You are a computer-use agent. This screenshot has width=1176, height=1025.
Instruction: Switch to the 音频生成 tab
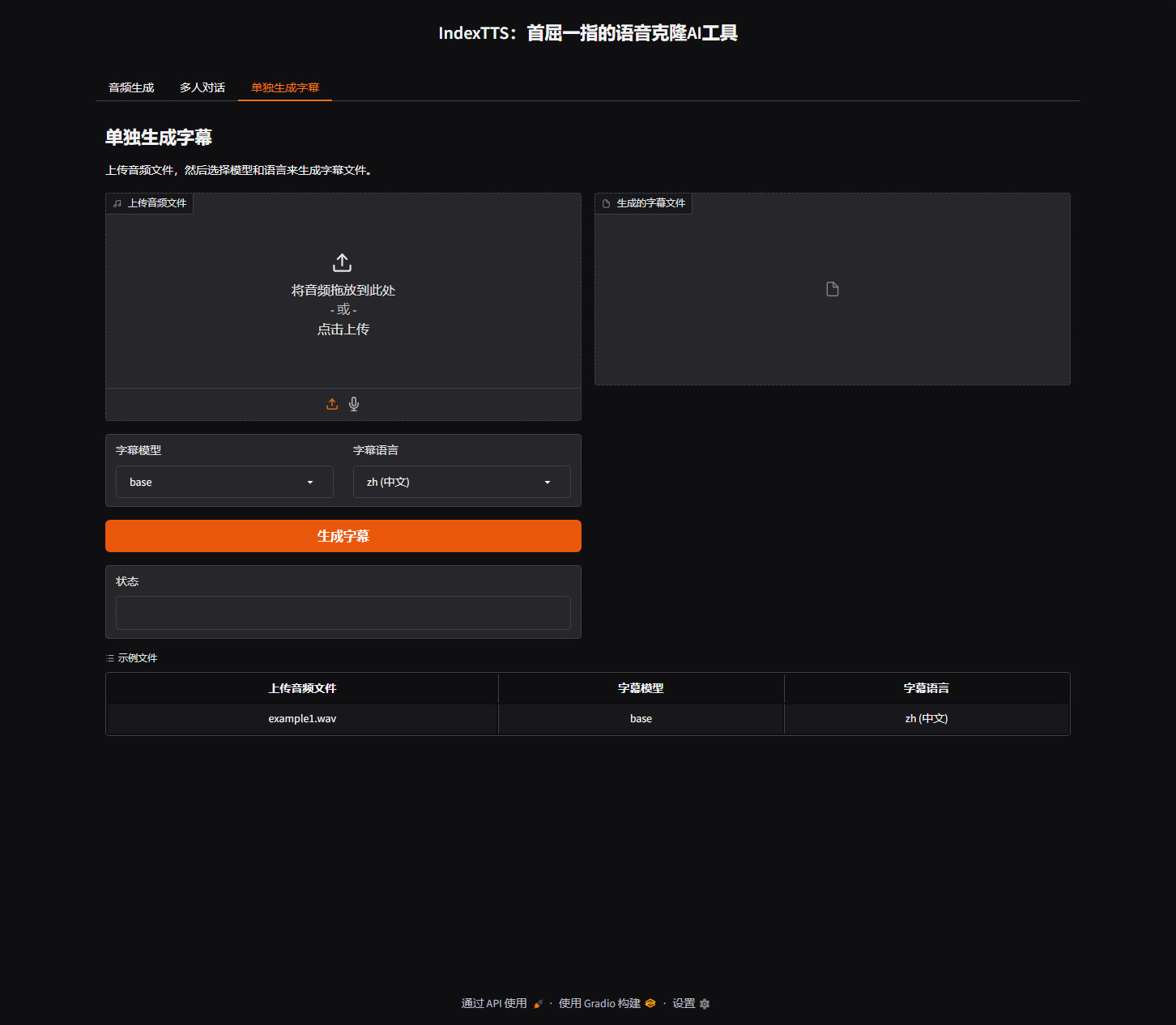coord(131,87)
